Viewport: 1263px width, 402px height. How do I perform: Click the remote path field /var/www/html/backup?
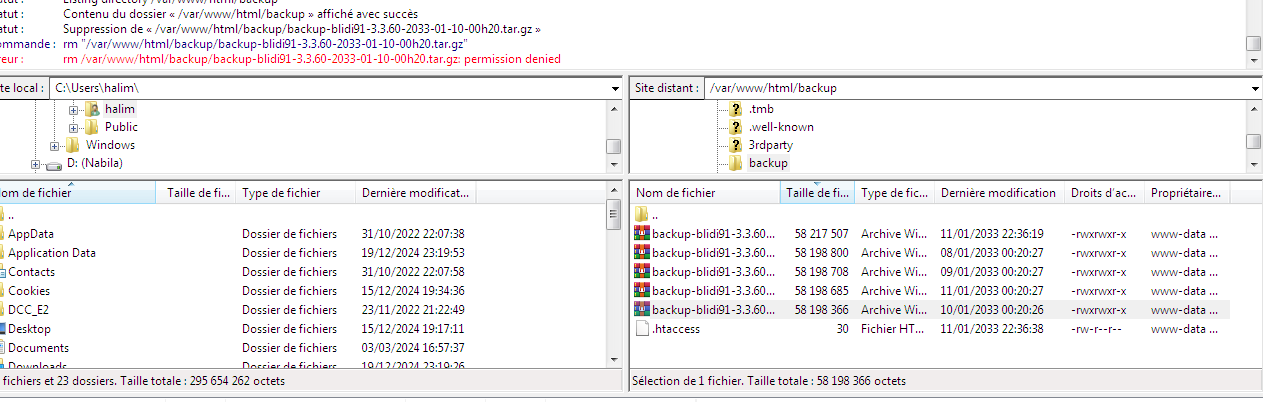click(970, 88)
